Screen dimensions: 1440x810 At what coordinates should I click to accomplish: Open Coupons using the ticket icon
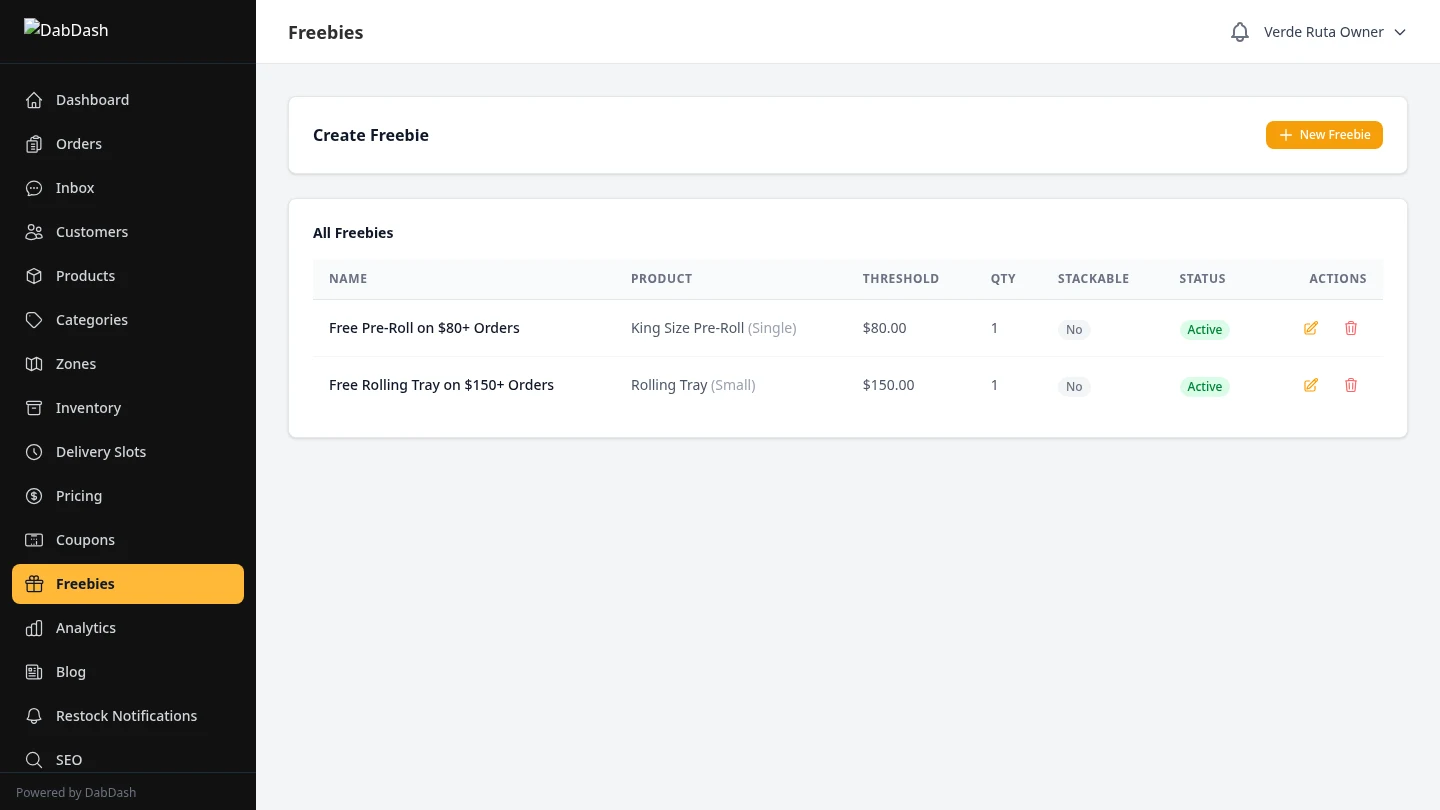pos(34,540)
